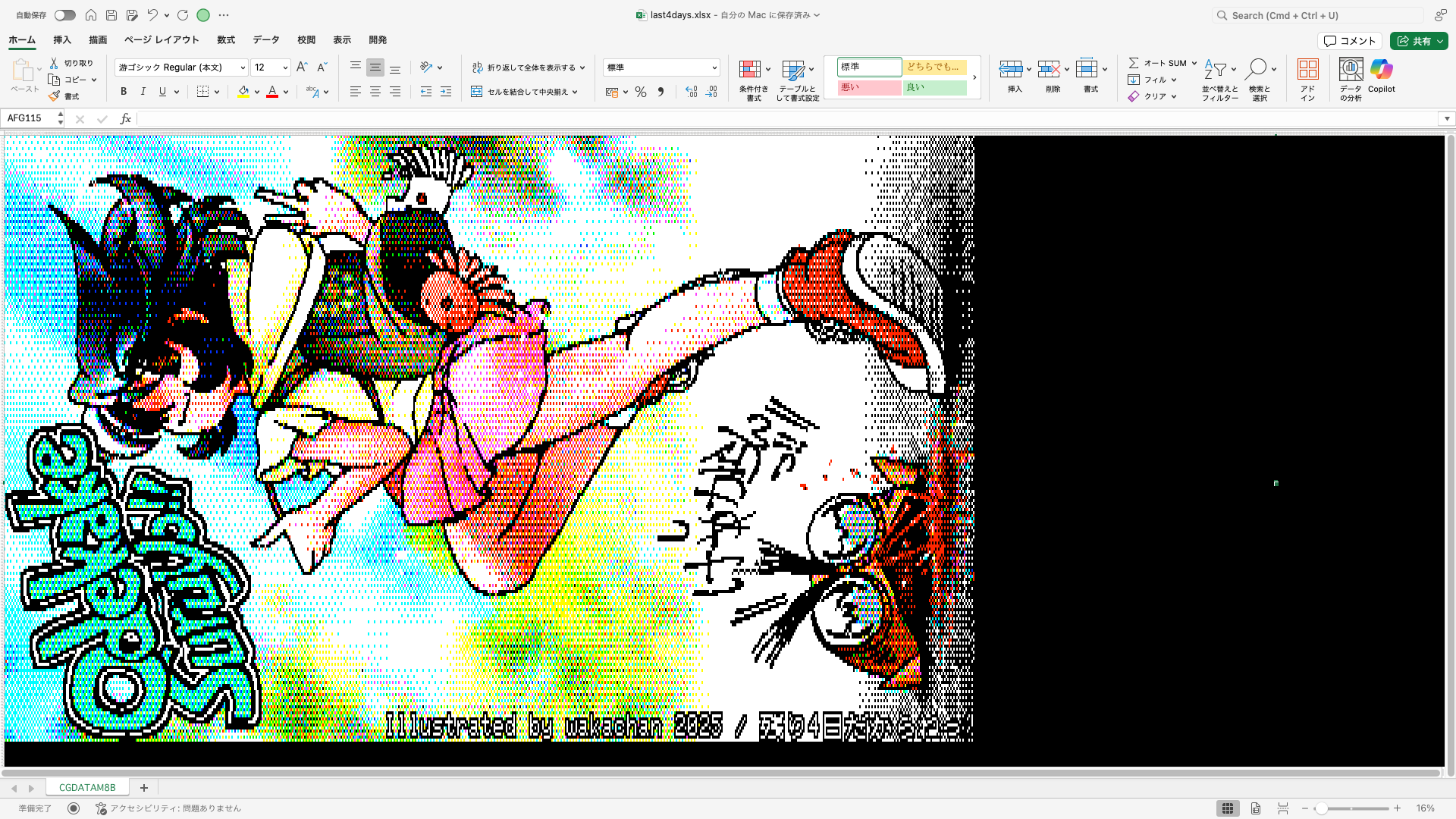Screen dimensions: 1456x819
Task: Toggle Bold formatting
Action: tap(124, 92)
